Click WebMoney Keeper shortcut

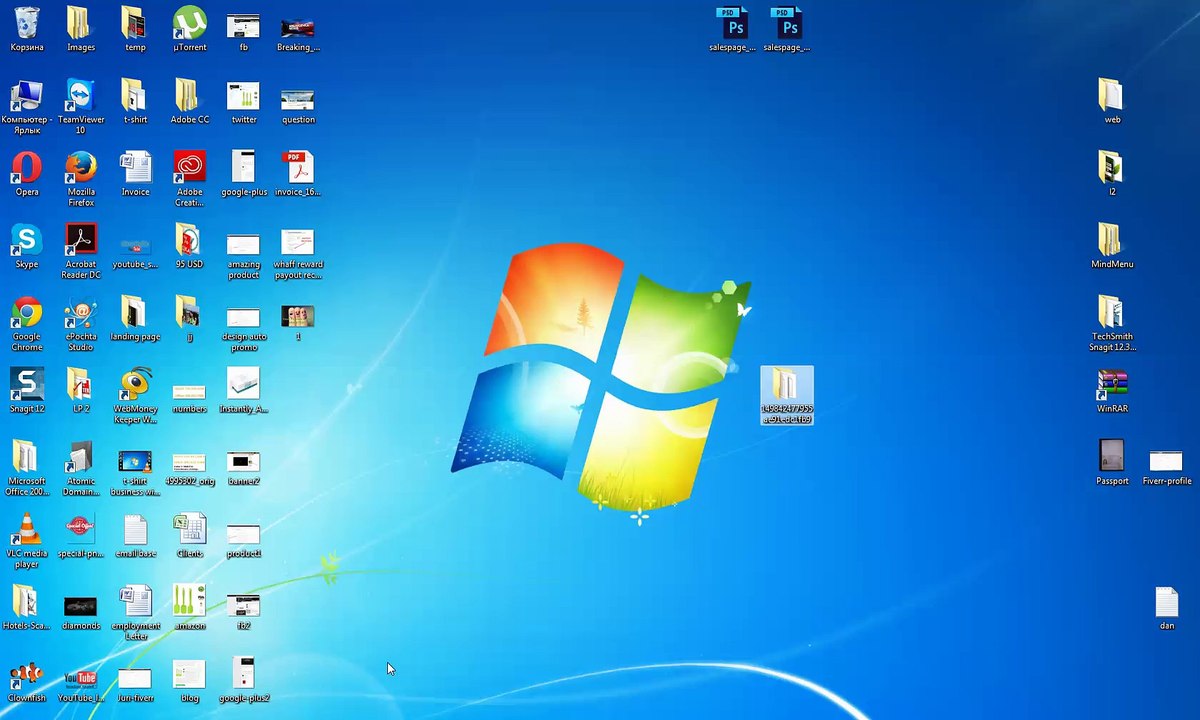(x=135, y=395)
